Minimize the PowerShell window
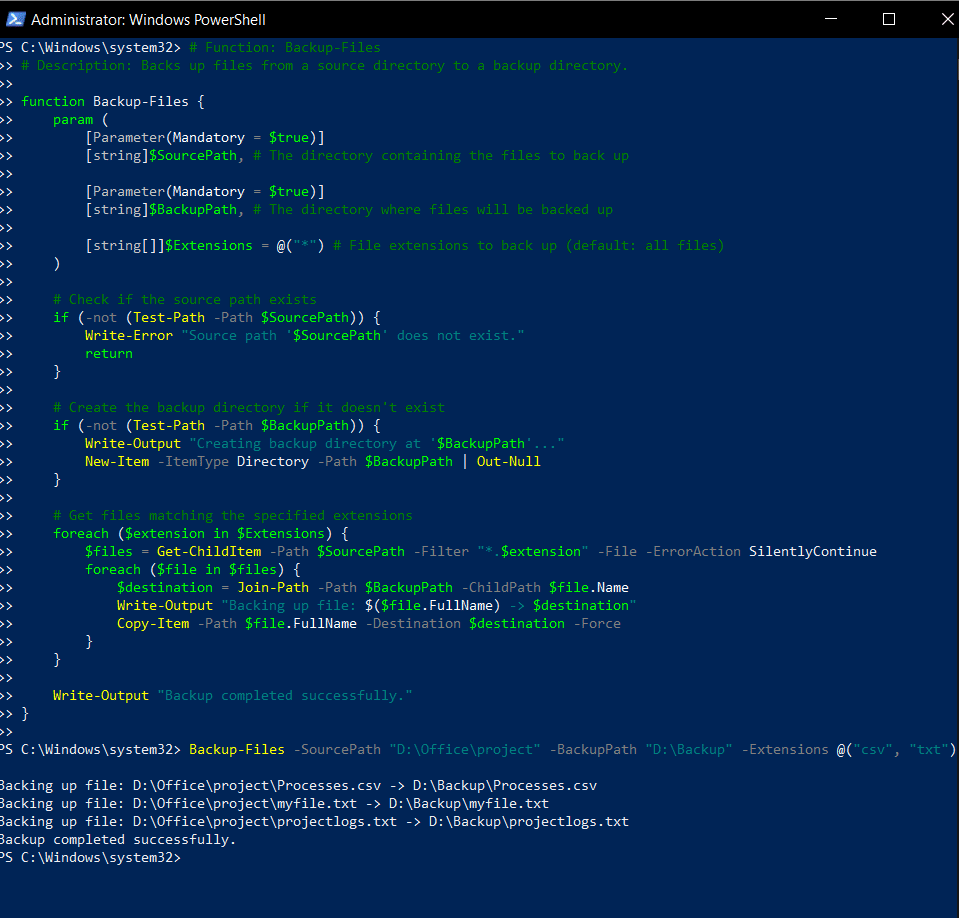 click(831, 19)
